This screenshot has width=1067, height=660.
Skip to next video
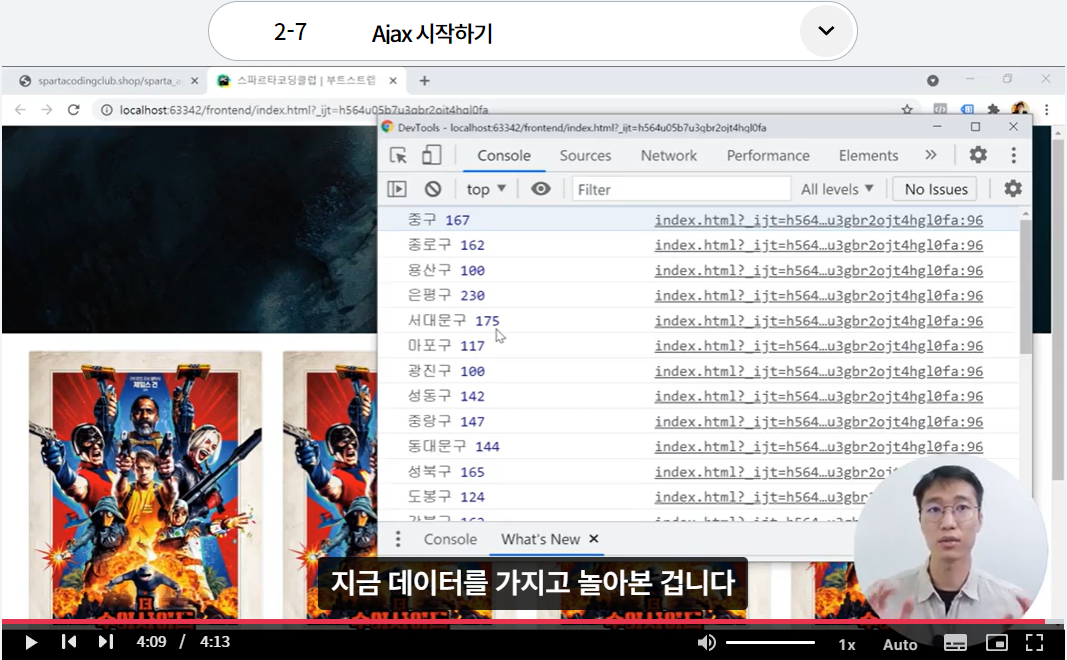click(105, 642)
